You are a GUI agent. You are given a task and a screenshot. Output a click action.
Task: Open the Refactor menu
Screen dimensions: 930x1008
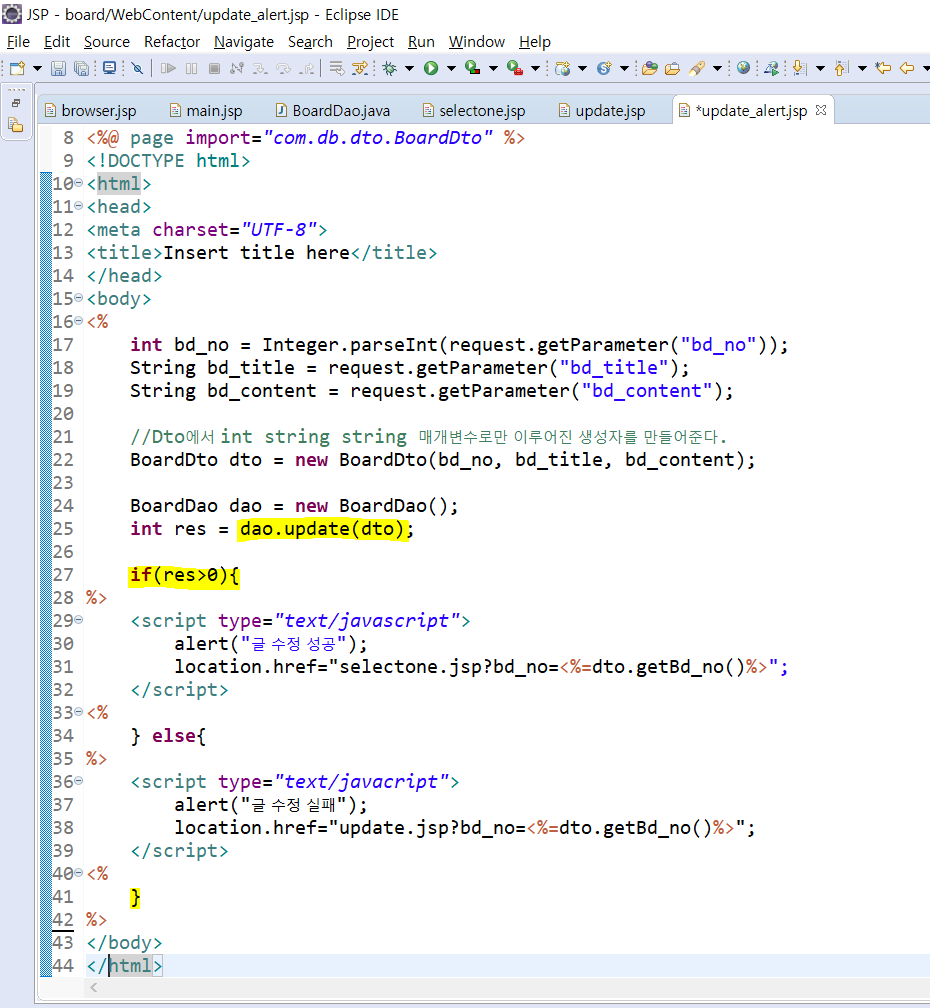[x=172, y=42]
